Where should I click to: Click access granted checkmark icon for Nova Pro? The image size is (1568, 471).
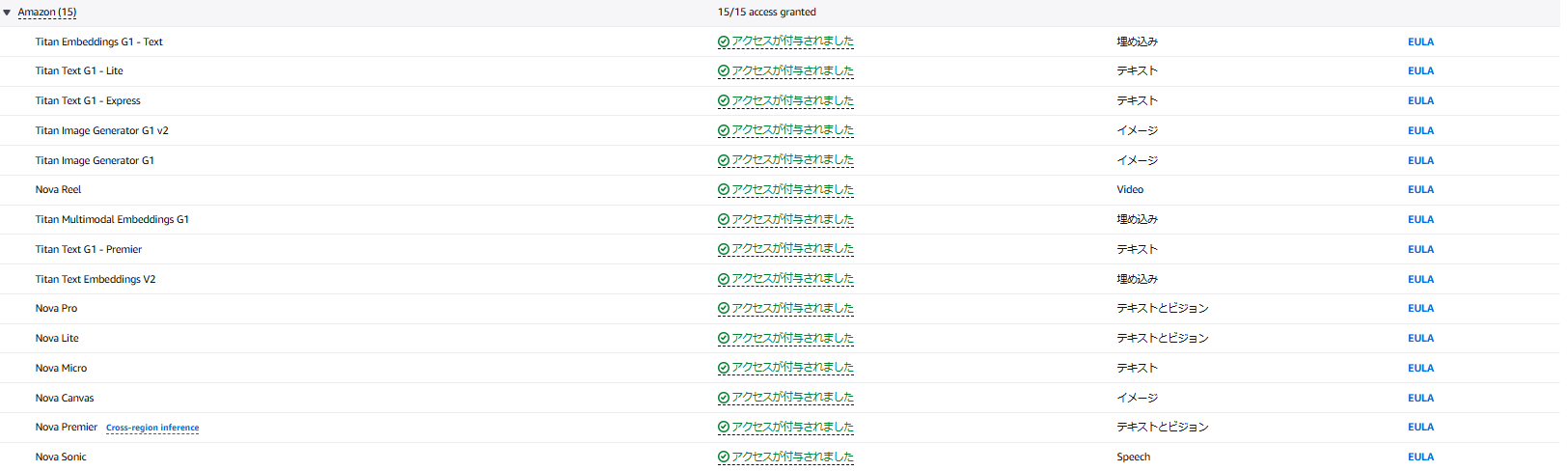click(x=724, y=309)
